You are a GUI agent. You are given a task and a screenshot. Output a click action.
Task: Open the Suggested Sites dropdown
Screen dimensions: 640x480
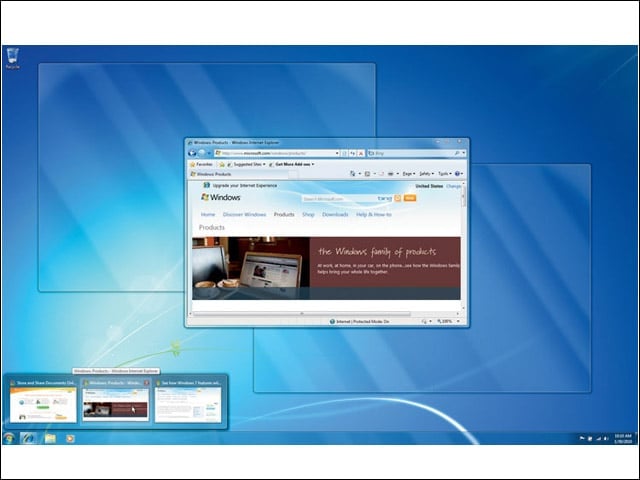point(246,164)
